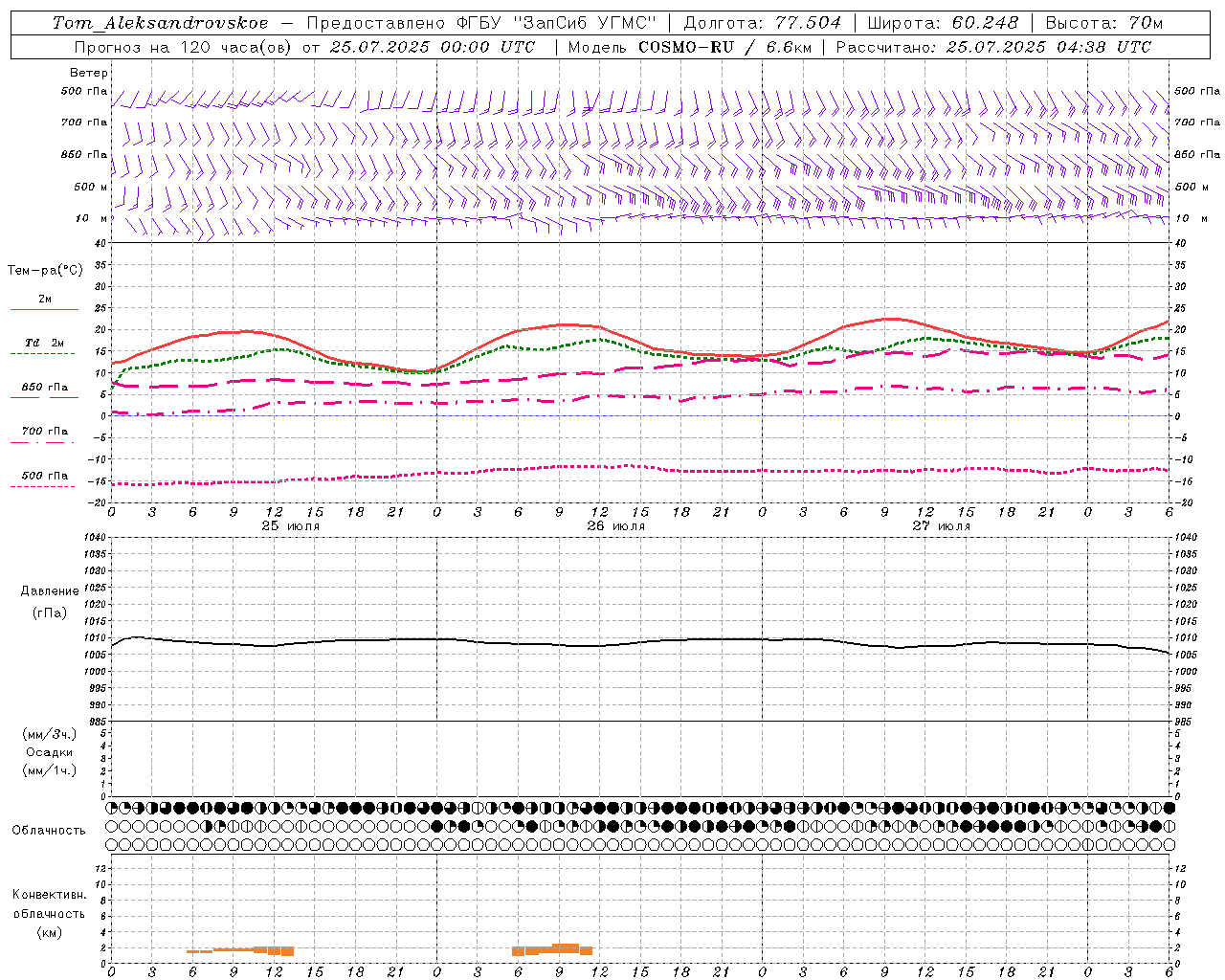Select the (мм/1ч.) precipitation unit label

pos(50,770)
